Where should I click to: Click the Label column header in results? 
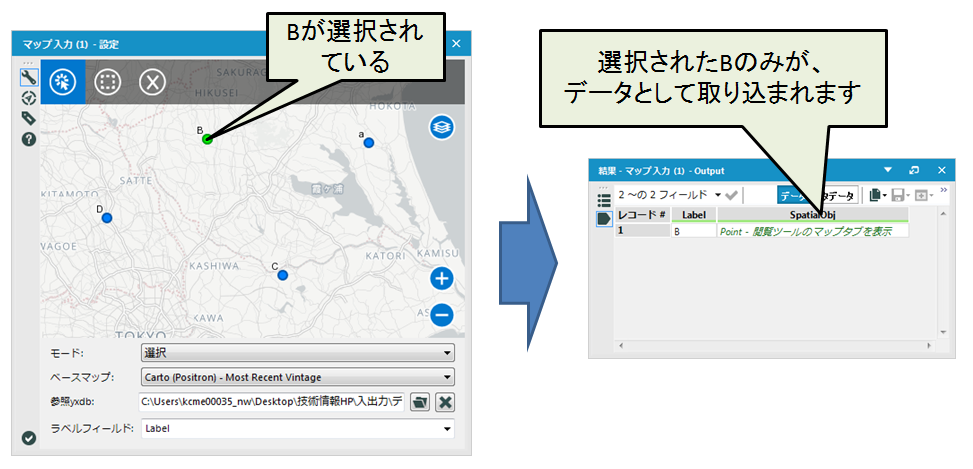click(x=693, y=214)
